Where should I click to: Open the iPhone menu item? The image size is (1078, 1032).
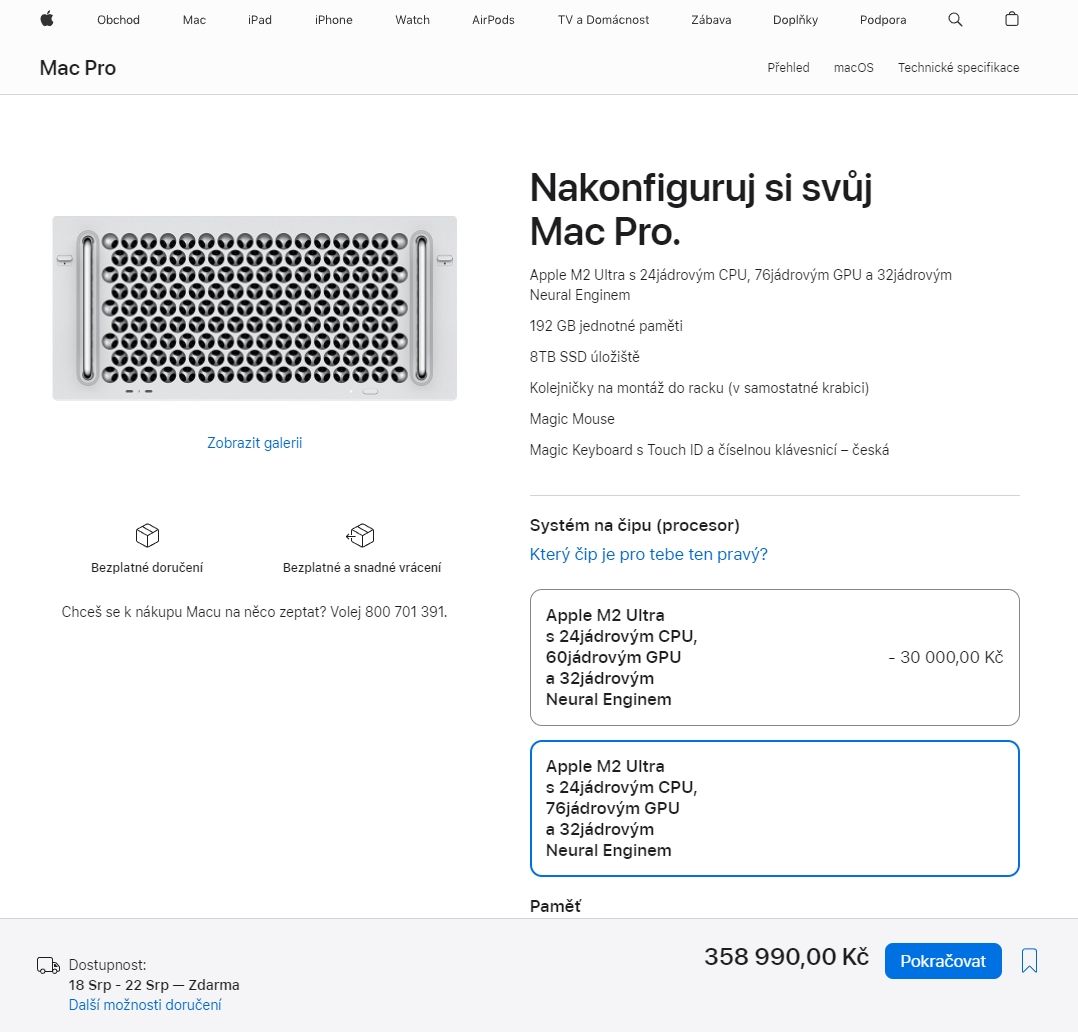(x=333, y=20)
